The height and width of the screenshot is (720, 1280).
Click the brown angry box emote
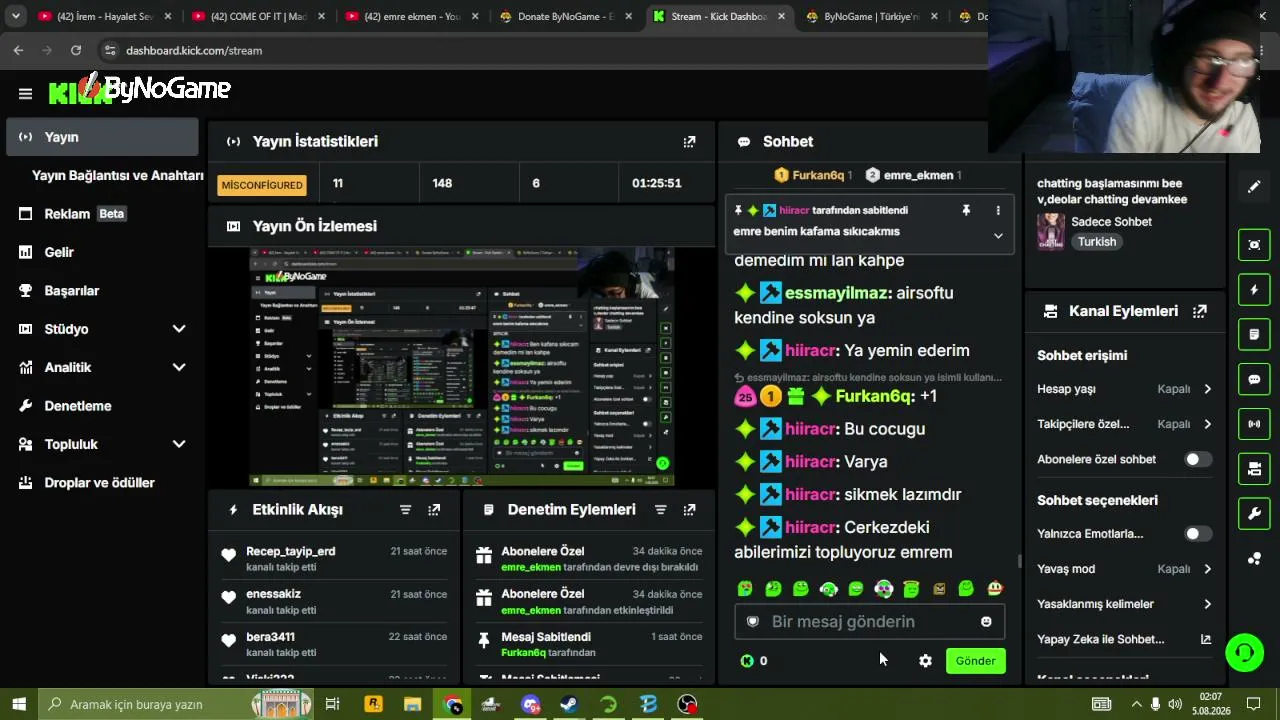[939, 590]
